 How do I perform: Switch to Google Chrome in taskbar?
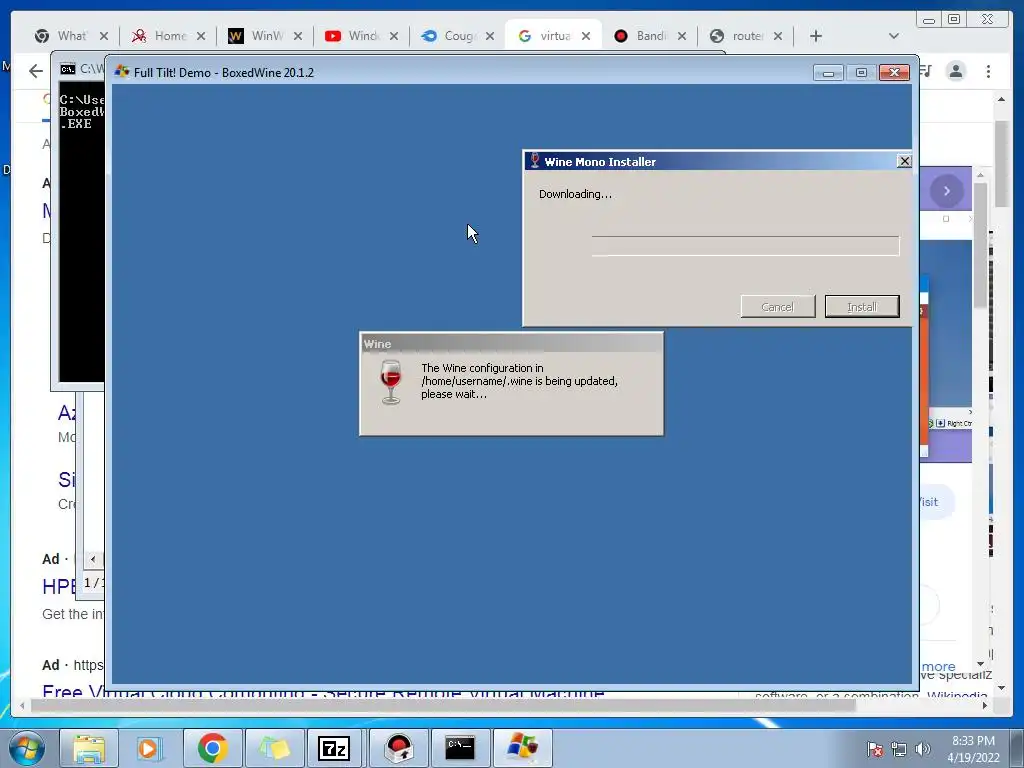212,748
